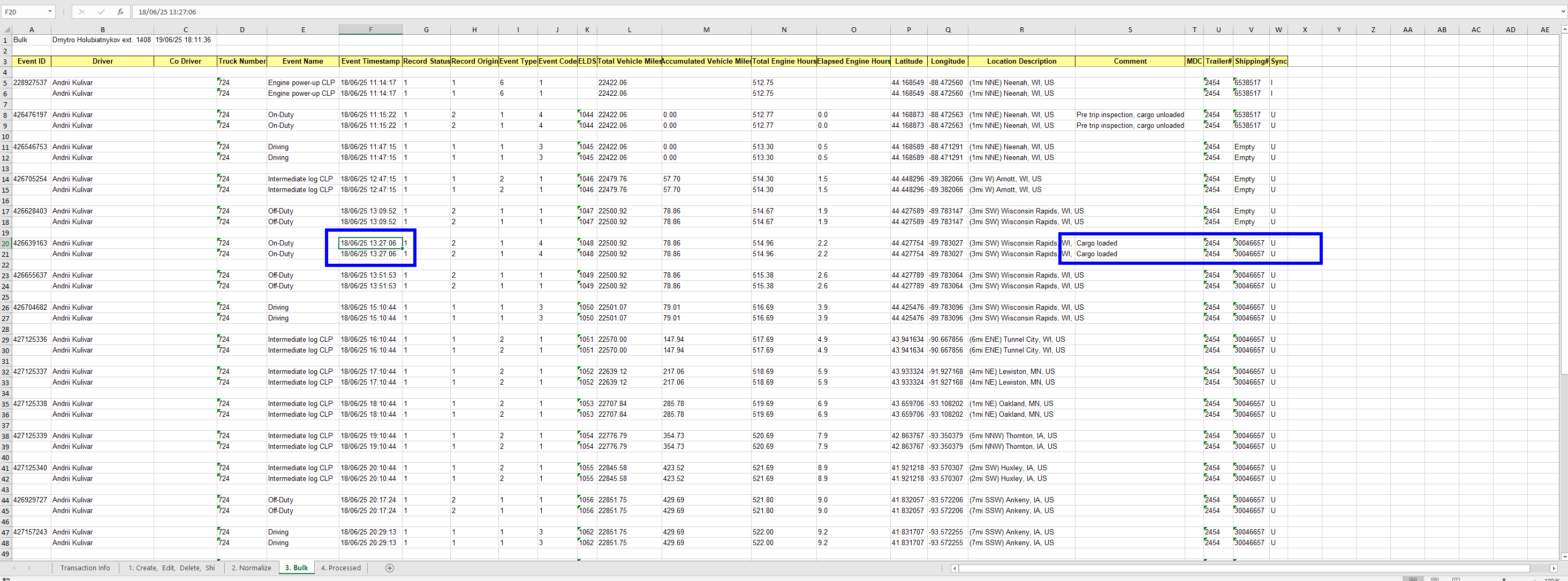Select row 3 header

(5, 62)
